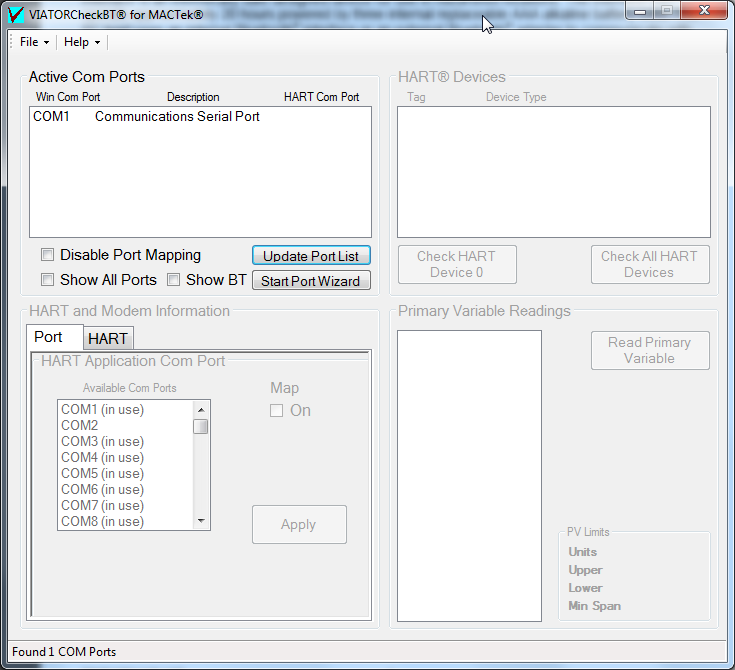Select COM1 Communications Serial Port row

(200, 116)
